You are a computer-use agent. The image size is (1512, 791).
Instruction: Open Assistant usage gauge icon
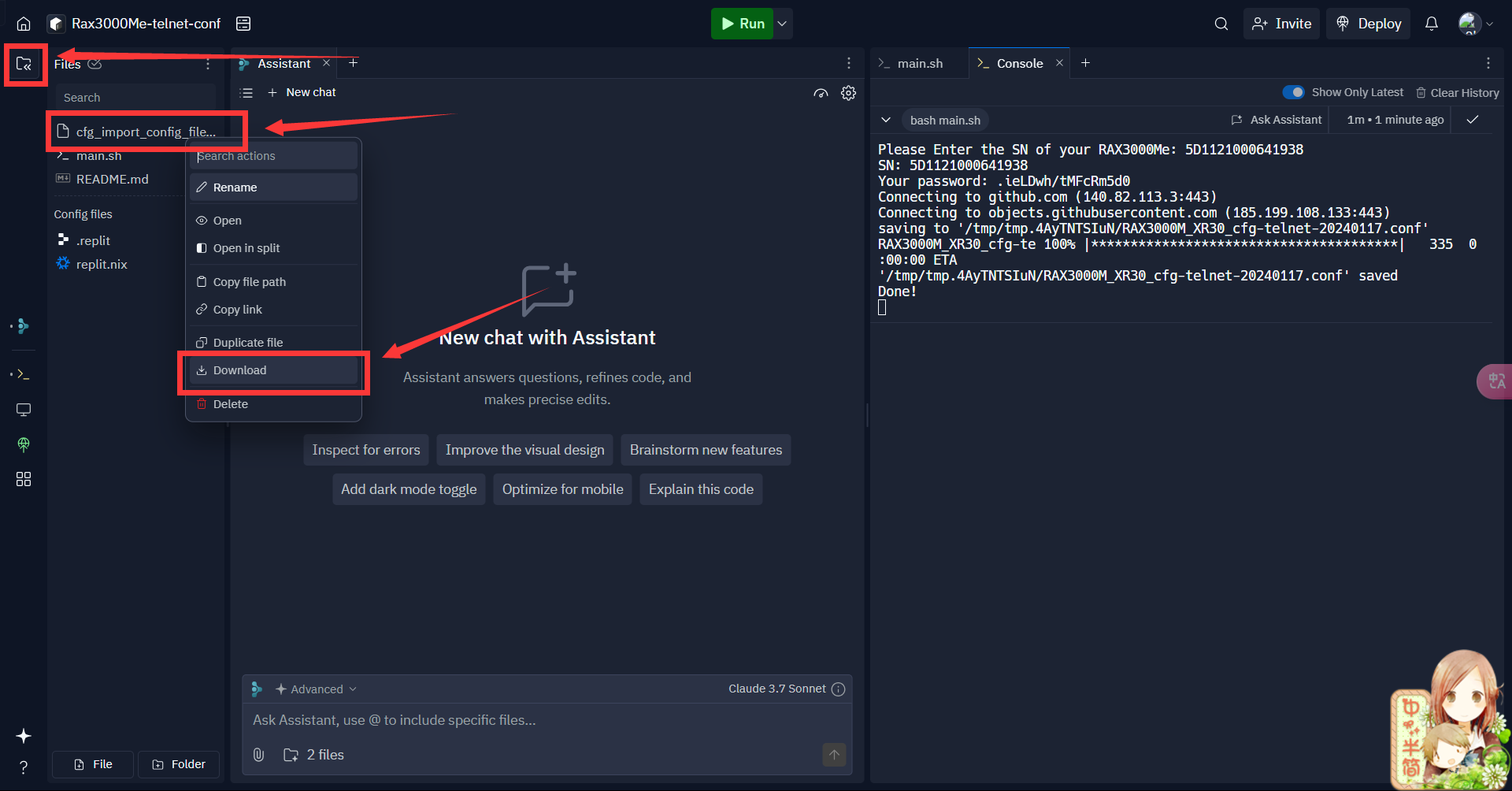(821, 93)
